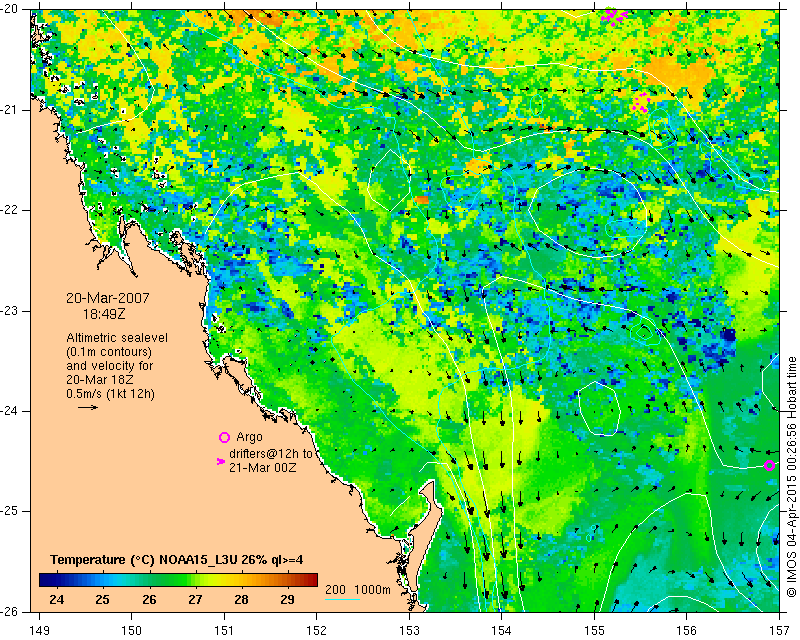800x640 pixels.
Task: Click the longitude axis label 157
Action: pos(779,631)
